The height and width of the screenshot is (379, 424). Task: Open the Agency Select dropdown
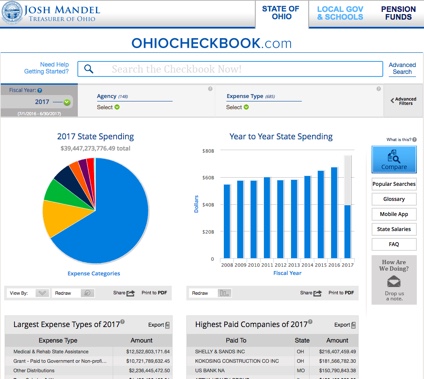pos(108,107)
